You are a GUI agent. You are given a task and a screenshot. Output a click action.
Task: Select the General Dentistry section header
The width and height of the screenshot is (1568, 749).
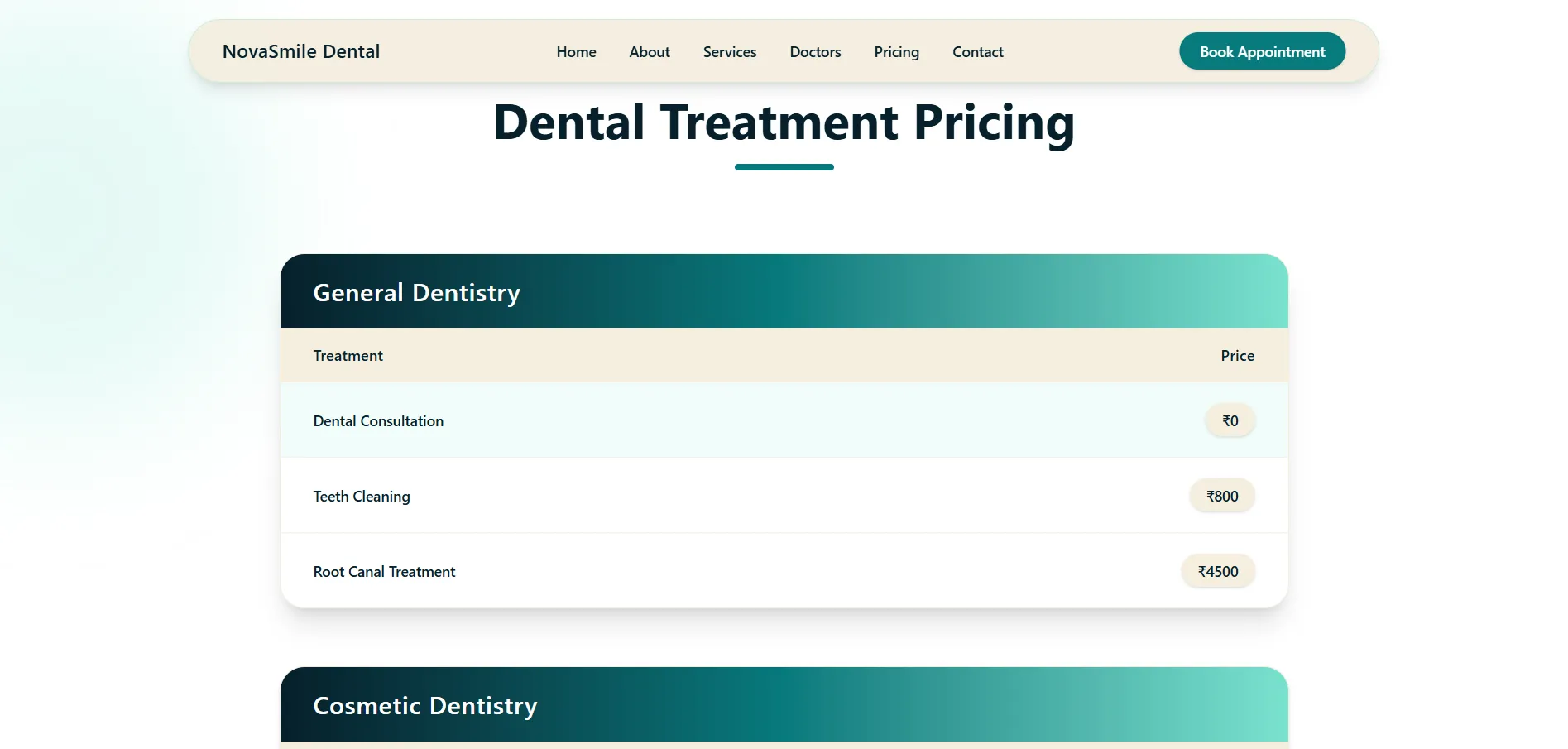[x=416, y=292]
